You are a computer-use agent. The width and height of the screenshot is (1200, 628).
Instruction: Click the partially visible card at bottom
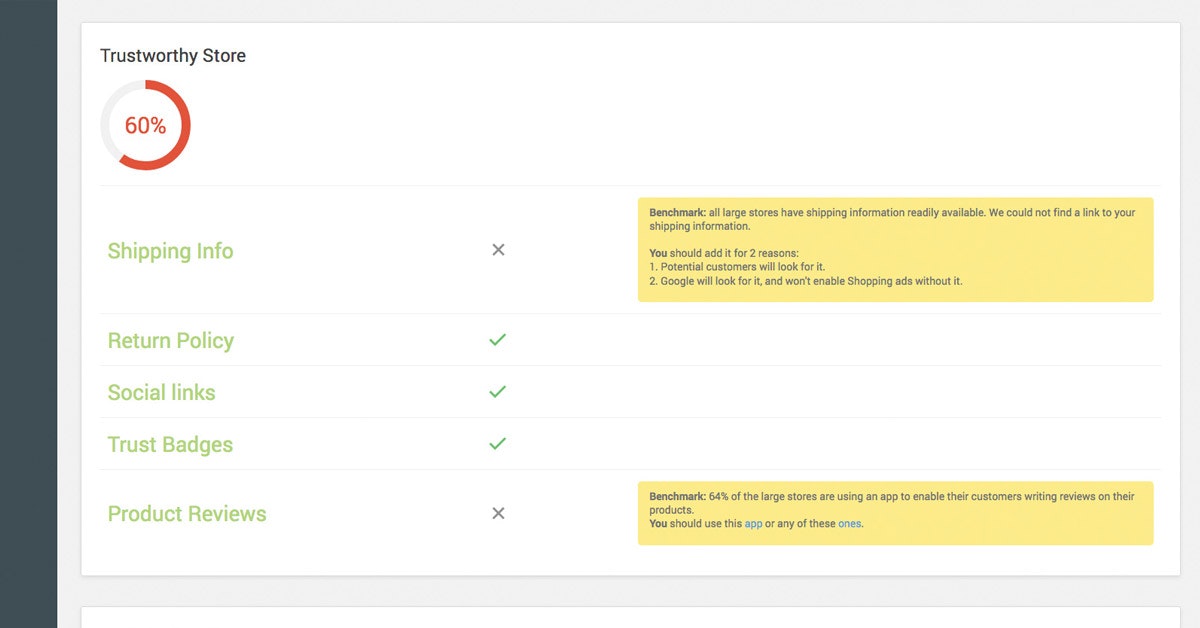click(x=630, y=617)
